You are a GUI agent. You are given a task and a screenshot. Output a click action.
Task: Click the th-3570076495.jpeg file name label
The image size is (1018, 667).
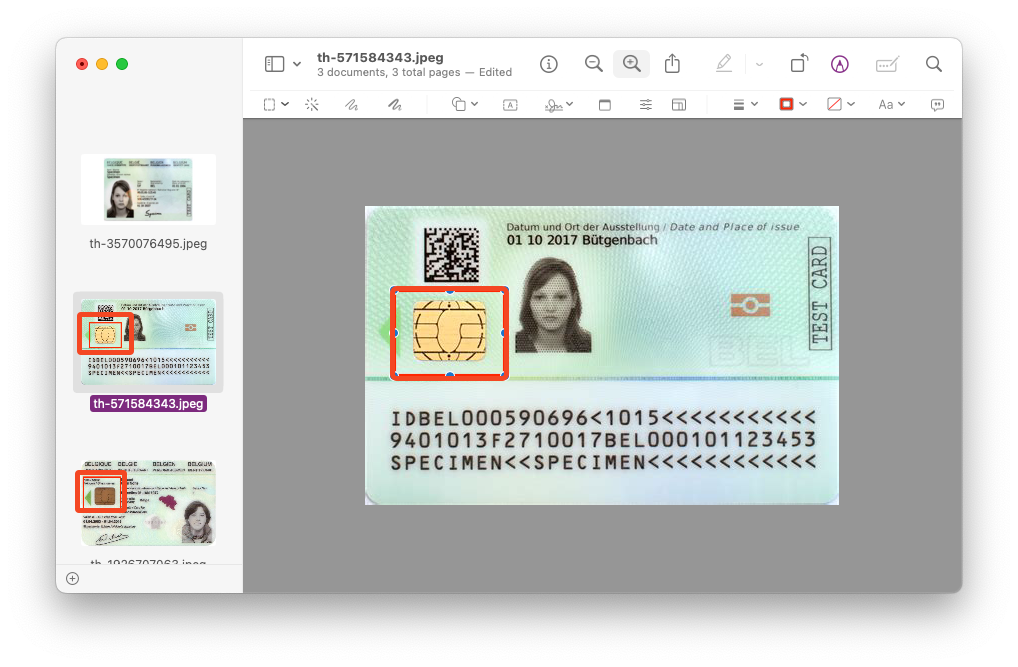click(148, 244)
